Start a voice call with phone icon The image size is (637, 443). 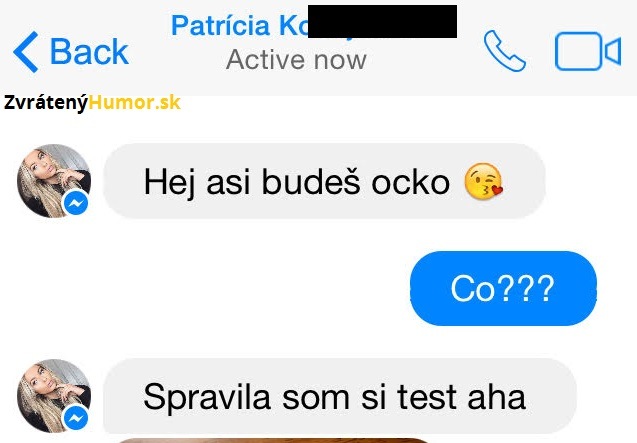tap(505, 51)
